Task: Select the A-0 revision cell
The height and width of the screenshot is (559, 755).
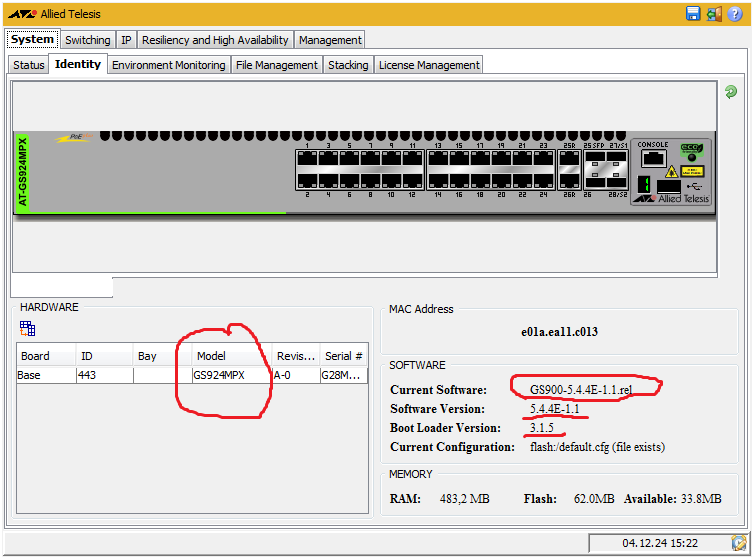Action: [296, 375]
